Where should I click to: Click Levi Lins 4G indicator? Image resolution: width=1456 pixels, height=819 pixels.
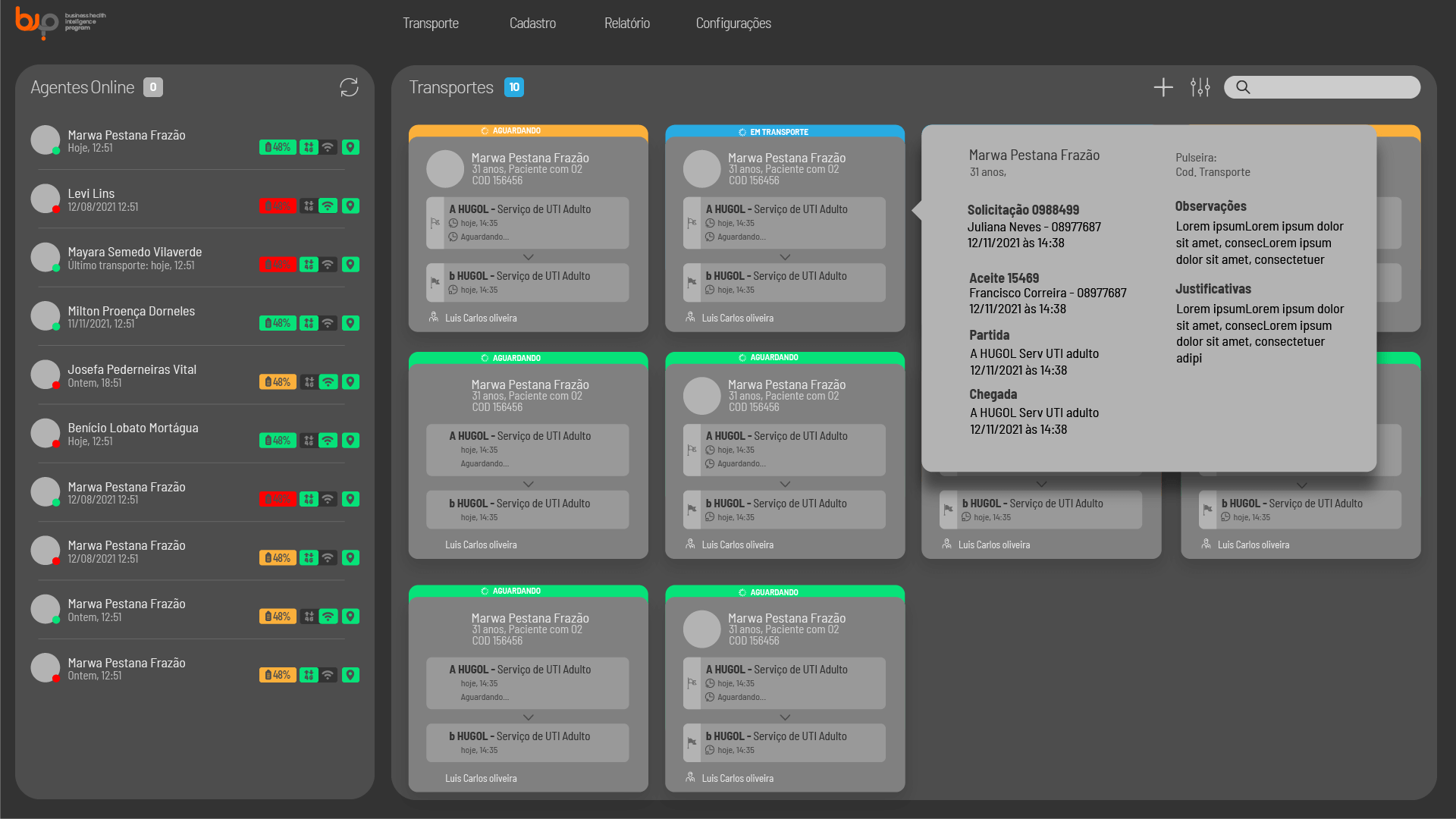[309, 206]
